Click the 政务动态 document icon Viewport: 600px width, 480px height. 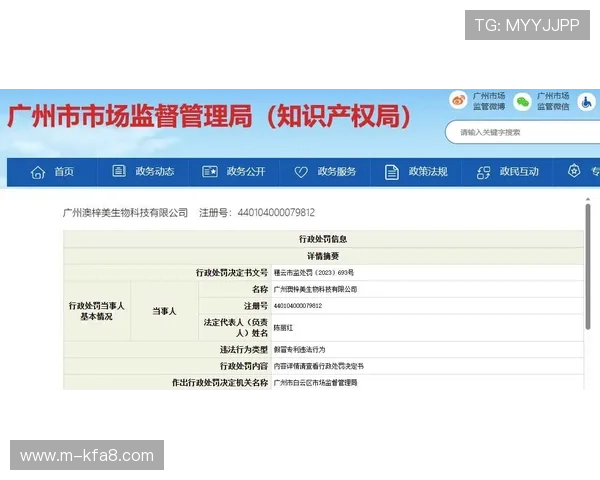click(119, 171)
